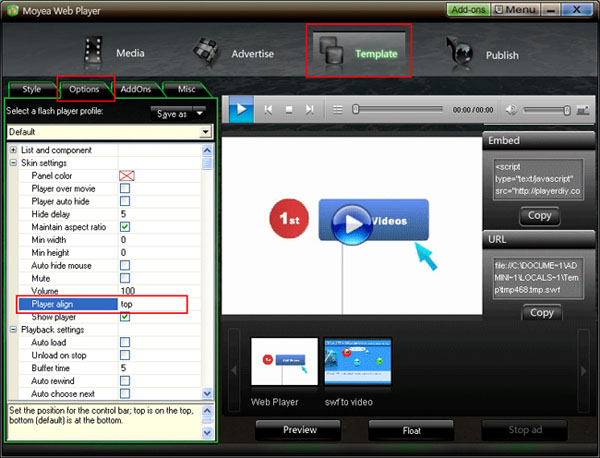Click the Save as button
Viewport: 600px width, 458px height.
(171, 114)
